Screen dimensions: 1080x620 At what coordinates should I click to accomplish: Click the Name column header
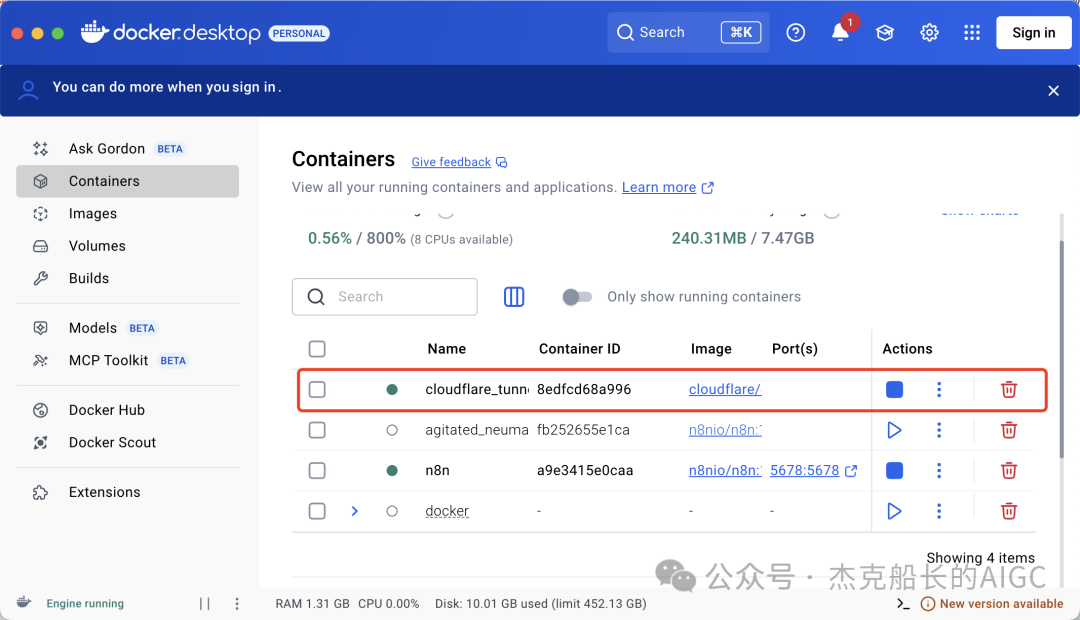click(x=446, y=349)
